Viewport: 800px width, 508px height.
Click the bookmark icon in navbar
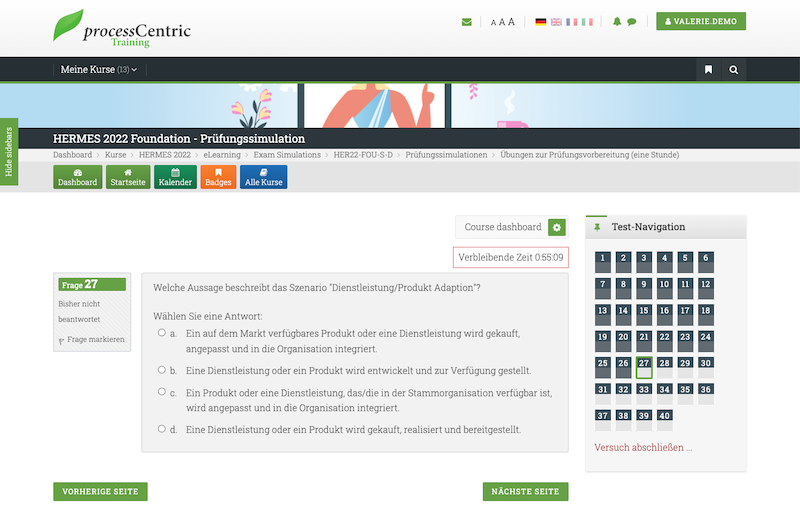click(709, 69)
